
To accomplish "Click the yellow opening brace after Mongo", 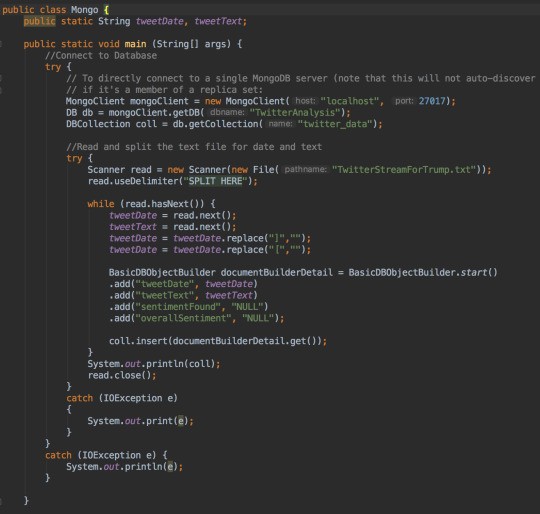I will coord(106,10).
